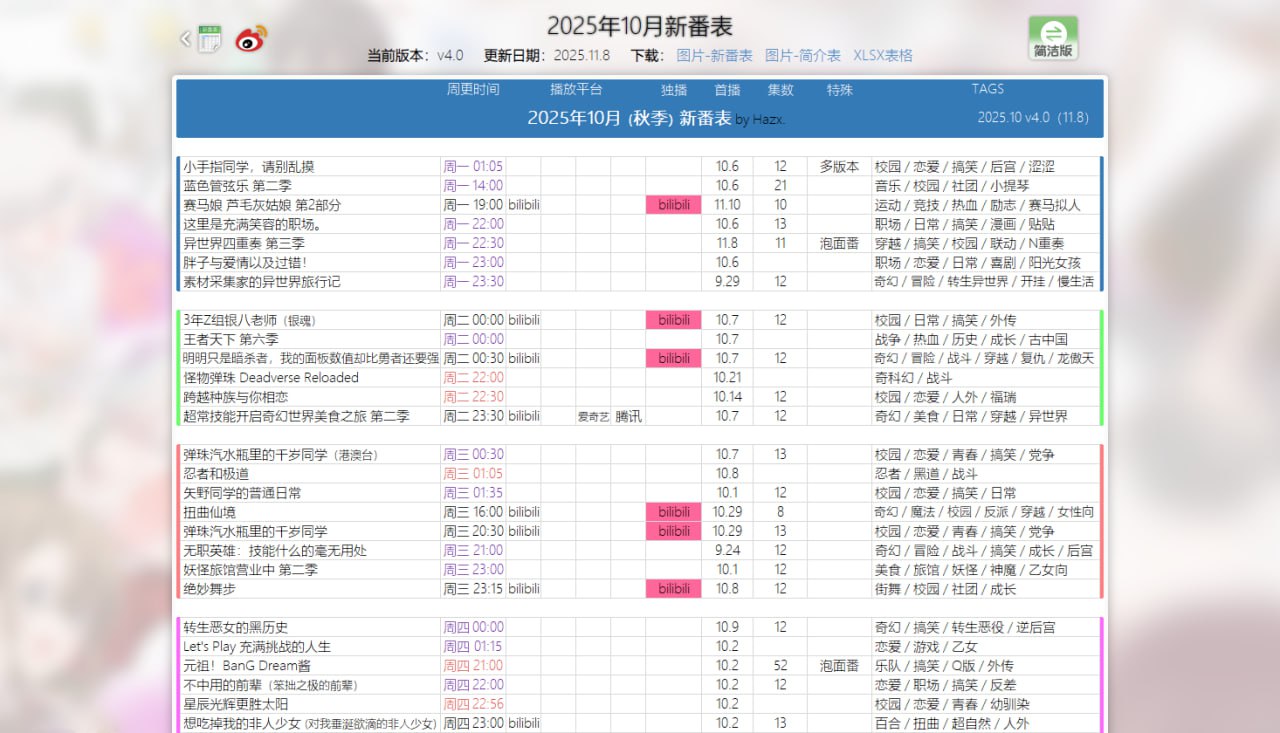
Task: Click pink bilibili badge in 明明只是暗杀者 row
Action: click(674, 358)
